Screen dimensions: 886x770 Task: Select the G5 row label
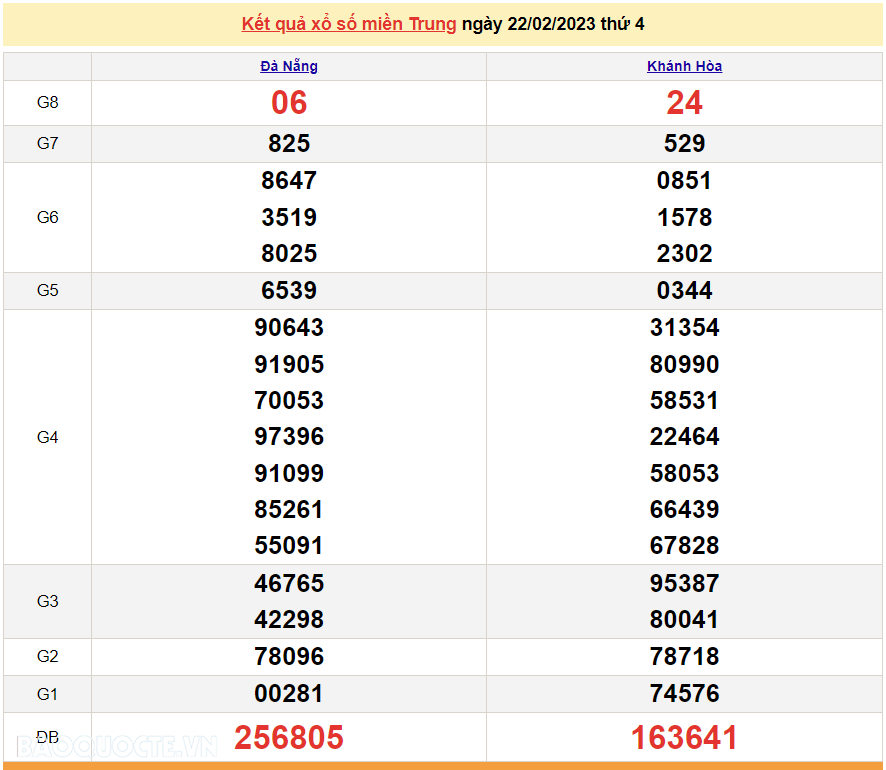(47, 290)
